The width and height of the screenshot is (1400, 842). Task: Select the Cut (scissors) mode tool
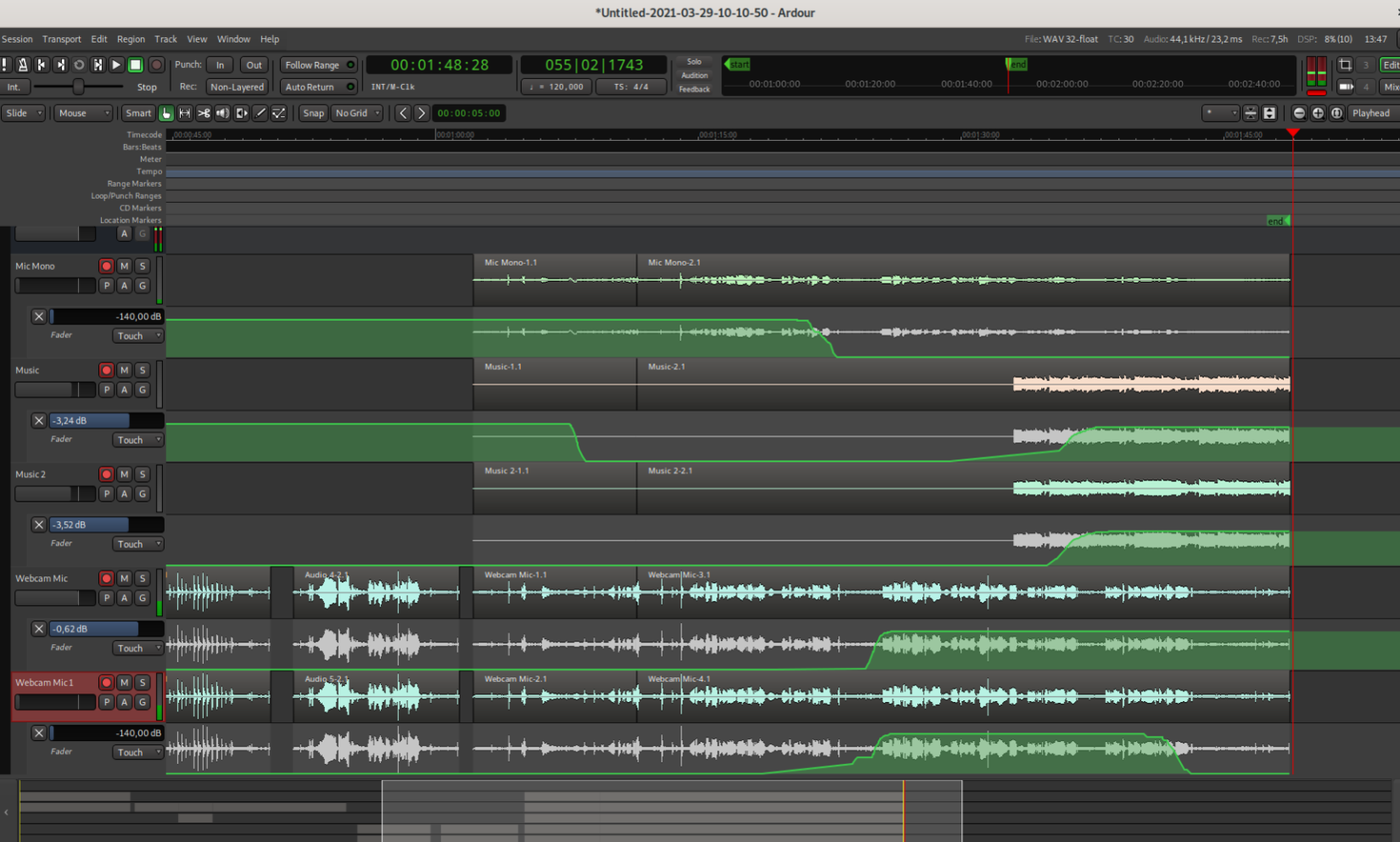pos(204,113)
